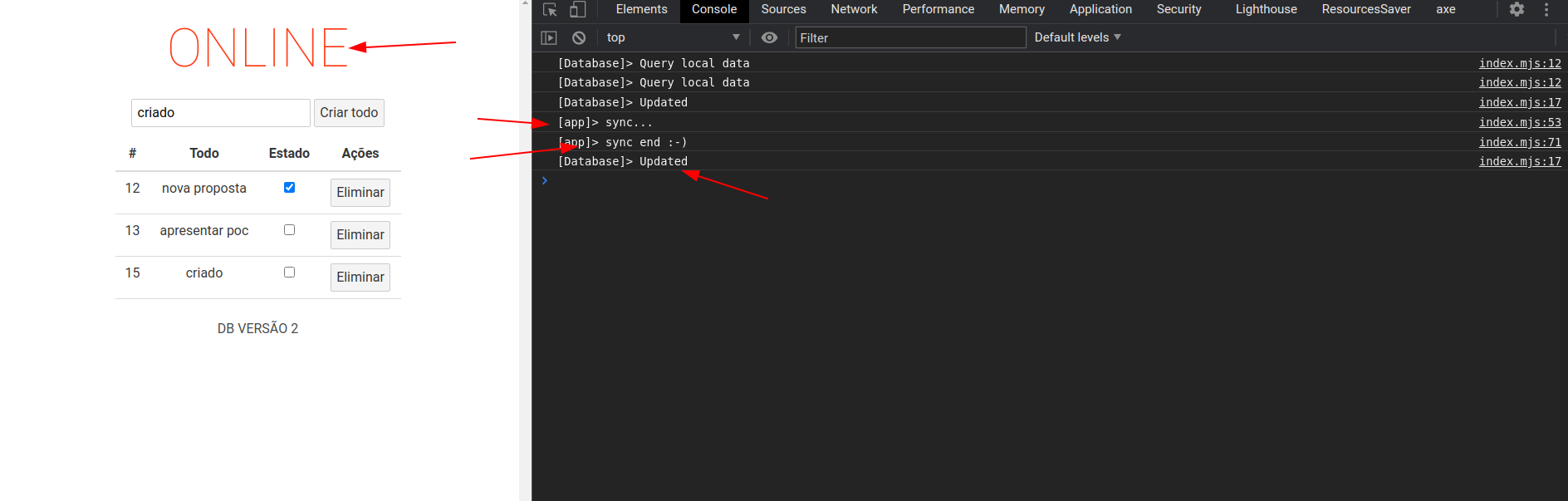Switch to the Network tab
The height and width of the screenshot is (501, 1568).
pyautogui.click(x=854, y=10)
